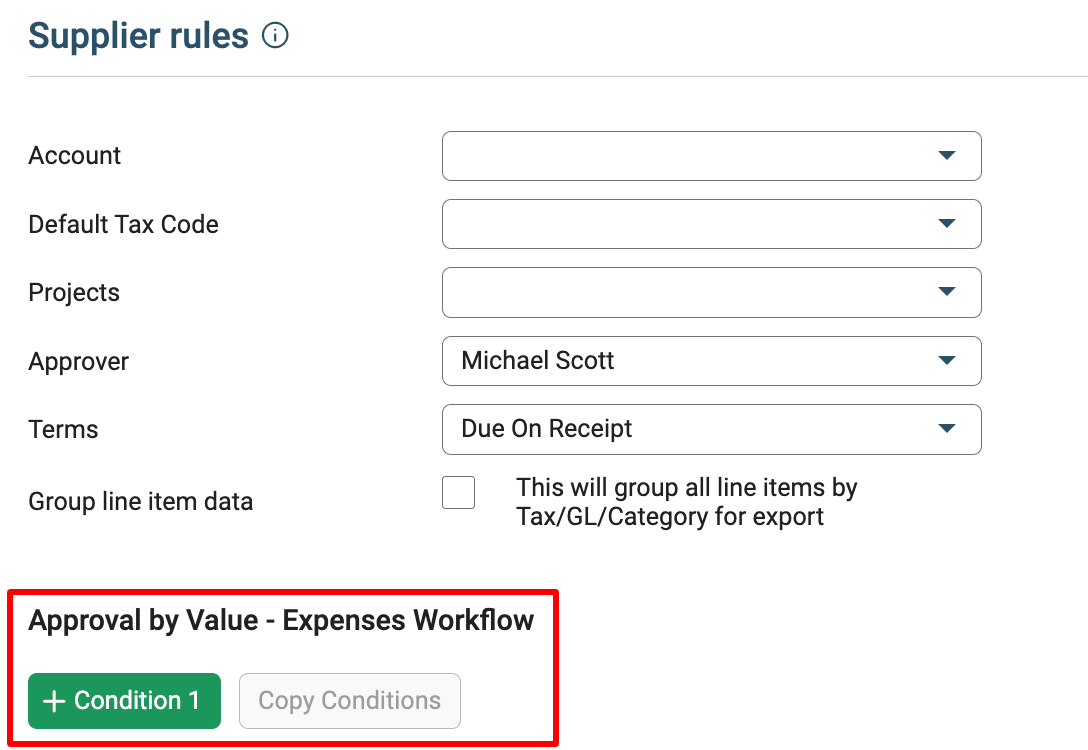Click the Approval by Value - Expenses Workflow title
Screen dimensions: 1088x750
(281, 620)
